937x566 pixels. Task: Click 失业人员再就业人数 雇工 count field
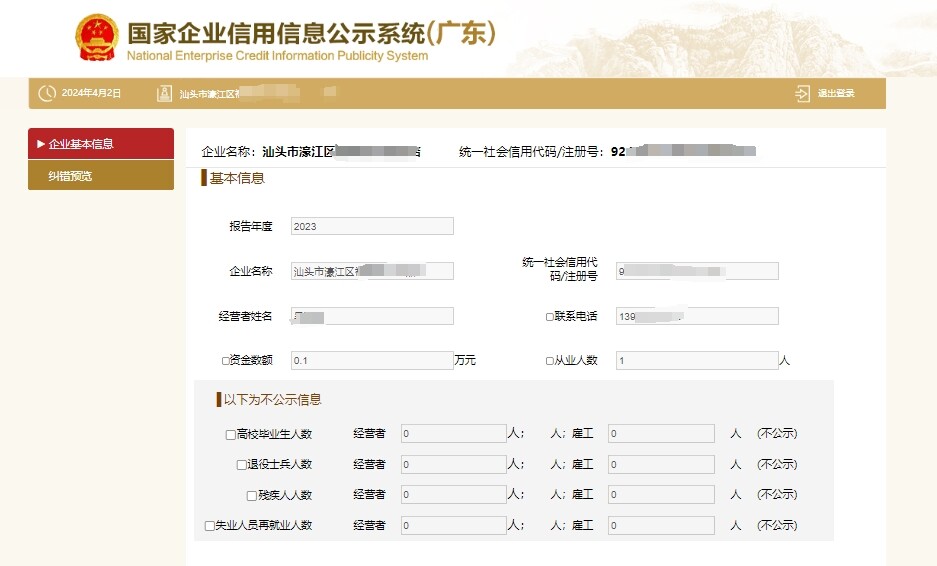[661, 525]
